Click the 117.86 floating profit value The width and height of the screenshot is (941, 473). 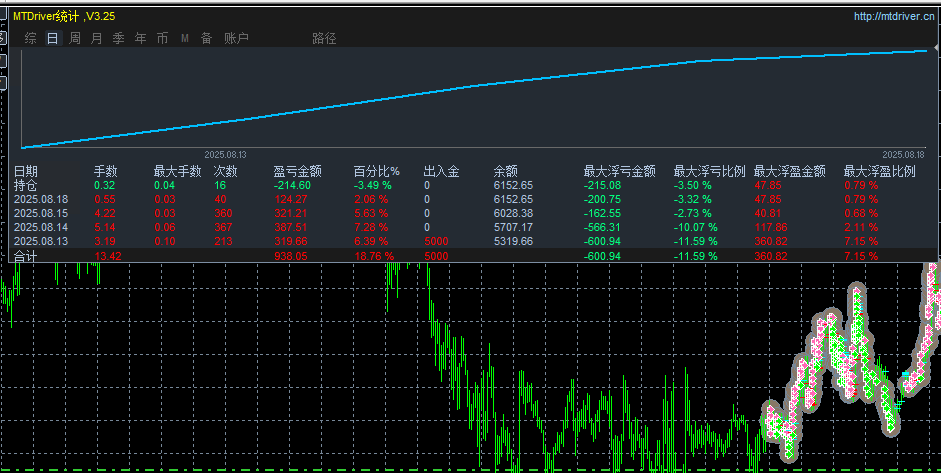tap(771, 227)
